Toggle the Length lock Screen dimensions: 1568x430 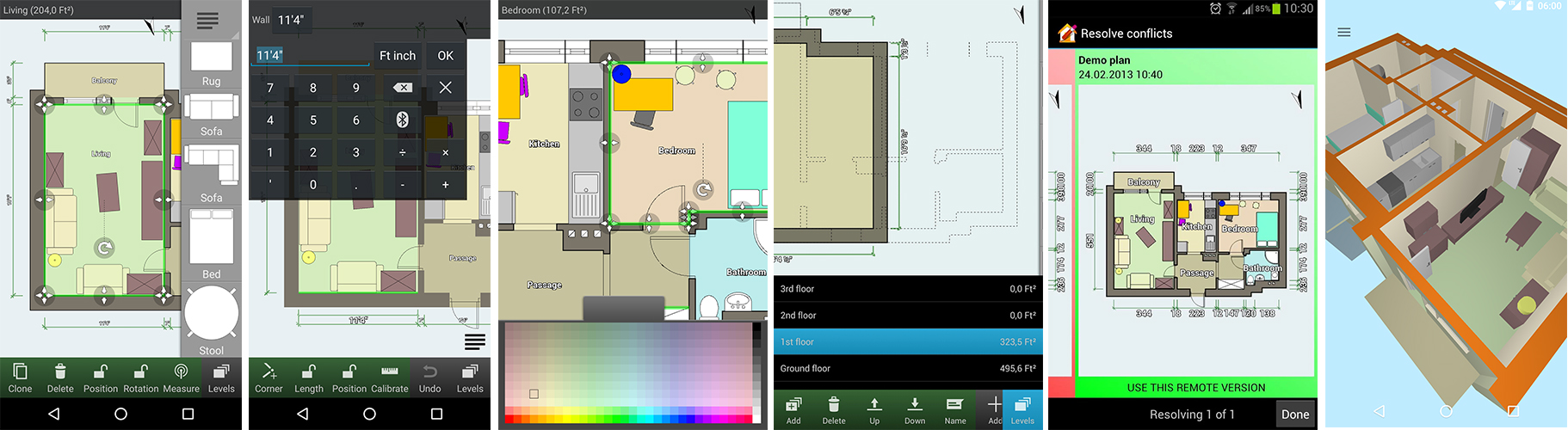tap(309, 378)
